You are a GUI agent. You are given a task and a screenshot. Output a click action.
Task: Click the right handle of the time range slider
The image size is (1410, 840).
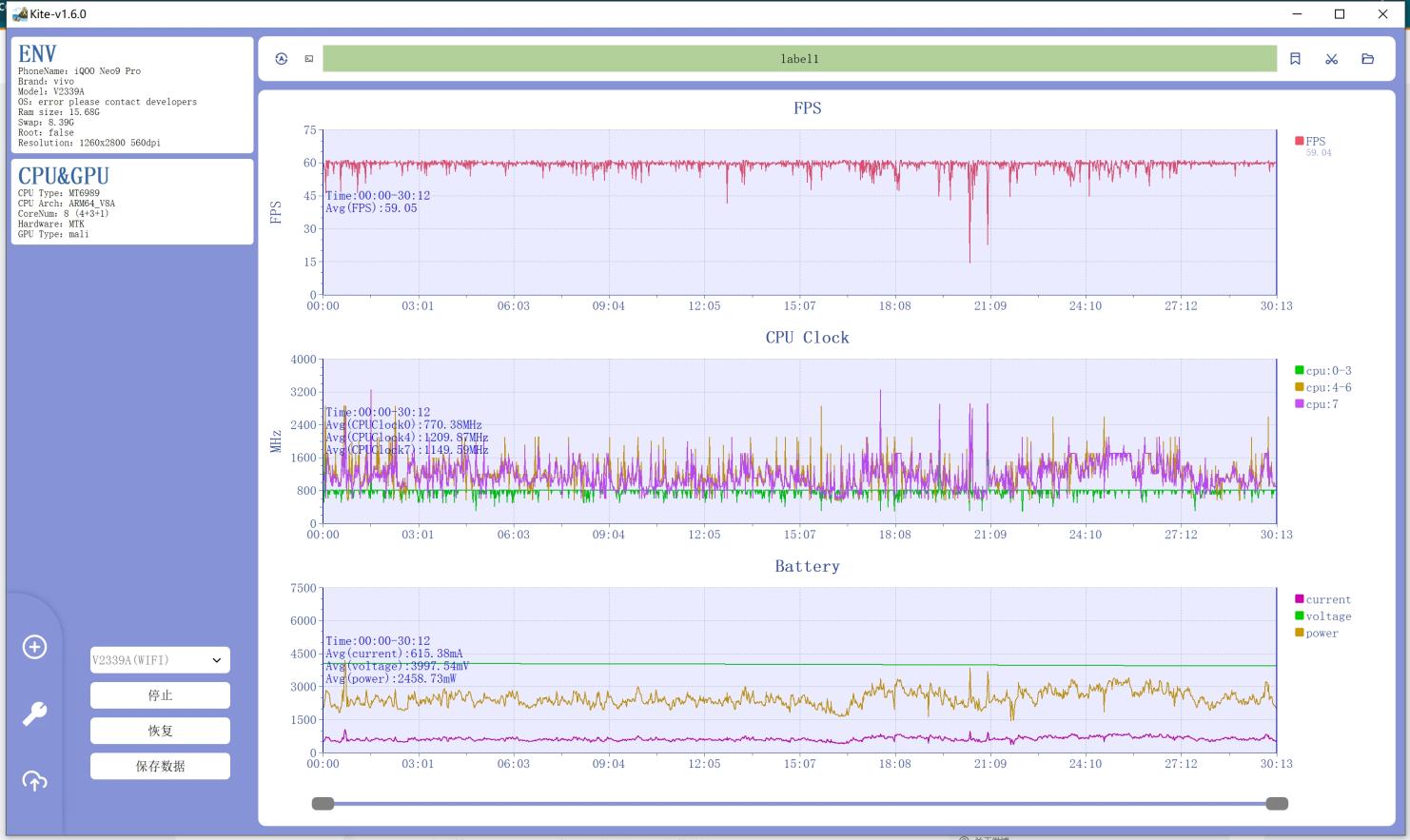(1277, 804)
